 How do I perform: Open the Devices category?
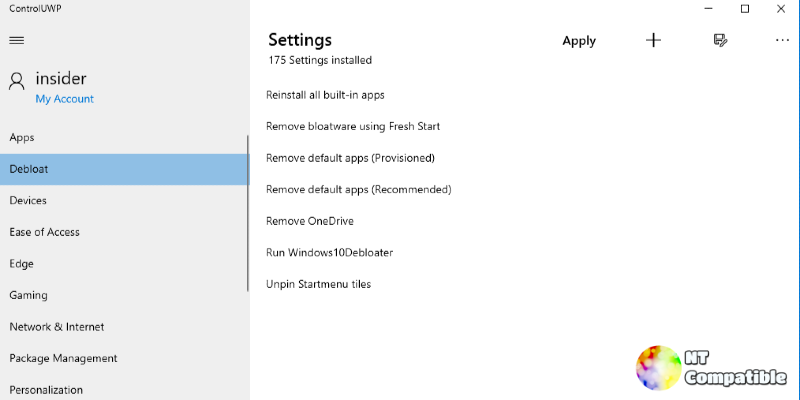pyautogui.click(x=124, y=201)
